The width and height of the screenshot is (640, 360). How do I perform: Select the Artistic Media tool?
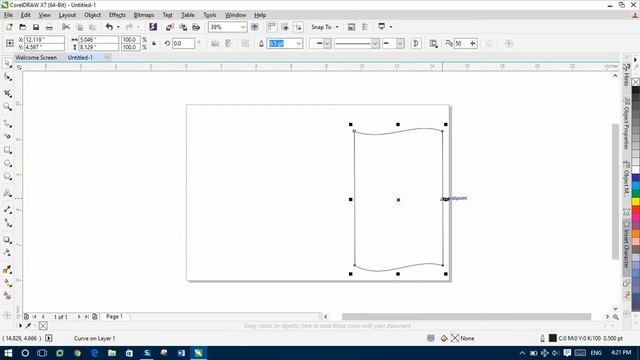[7, 136]
